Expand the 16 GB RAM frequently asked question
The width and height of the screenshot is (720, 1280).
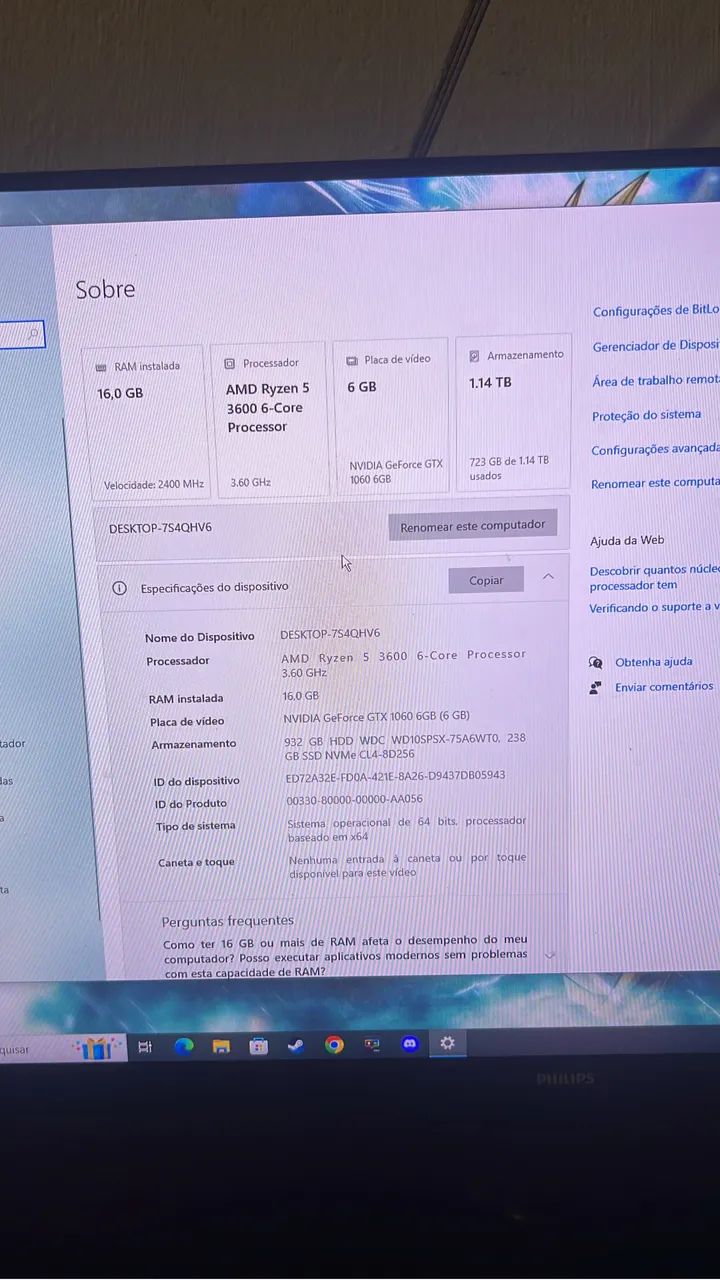coord(548,955)
